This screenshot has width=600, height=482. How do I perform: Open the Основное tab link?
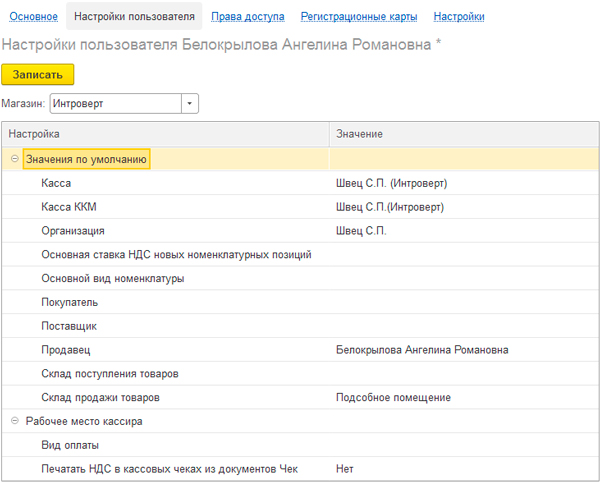coord(33,16)
